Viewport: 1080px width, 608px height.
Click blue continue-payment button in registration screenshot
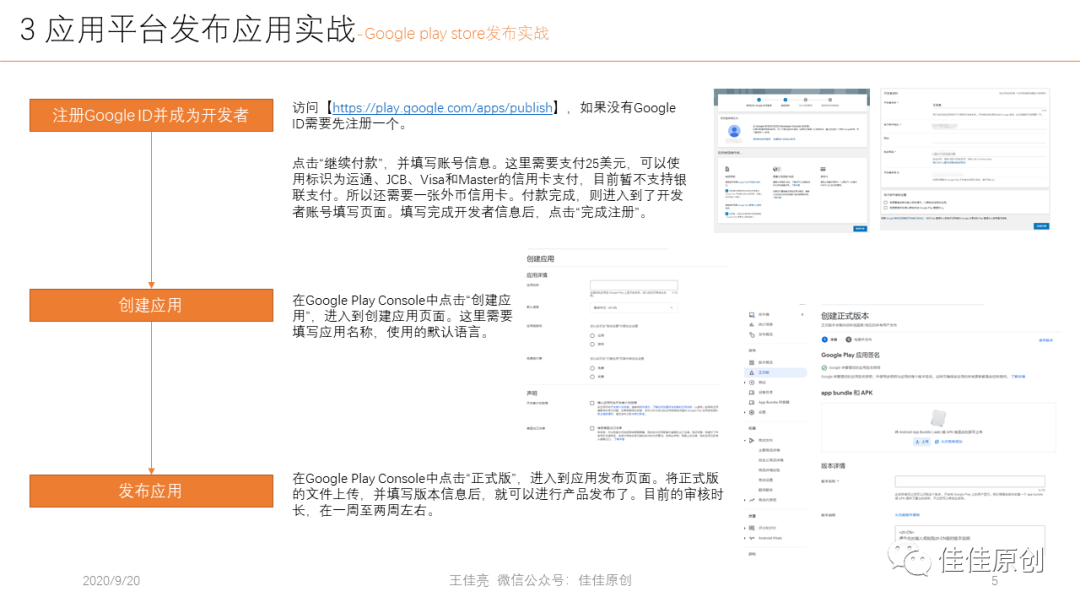860,229
